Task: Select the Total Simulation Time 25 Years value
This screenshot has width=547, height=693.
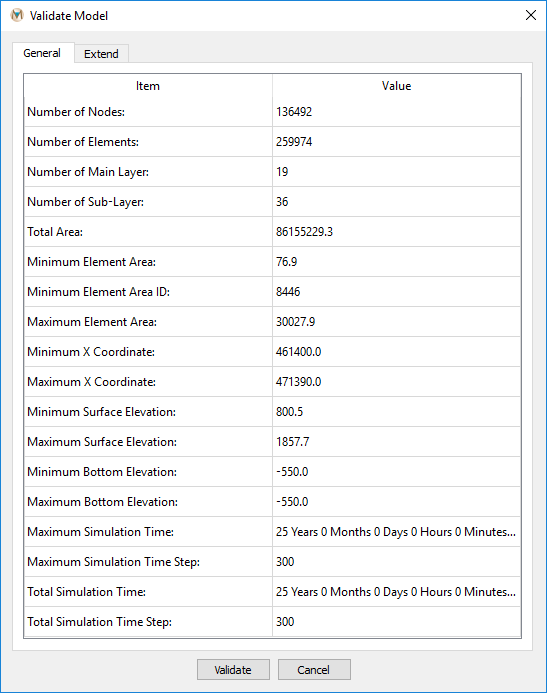Action: coord(396,592)
